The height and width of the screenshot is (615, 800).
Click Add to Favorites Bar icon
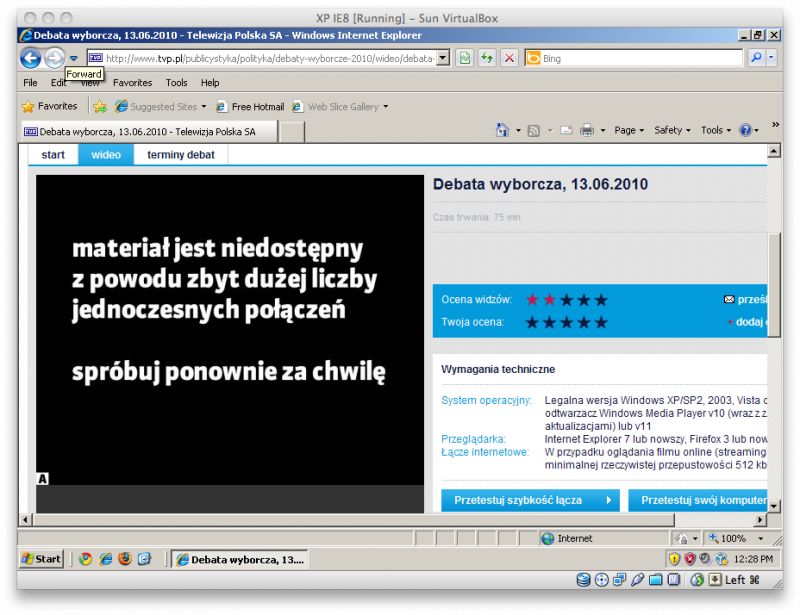[x=100, y=107]
